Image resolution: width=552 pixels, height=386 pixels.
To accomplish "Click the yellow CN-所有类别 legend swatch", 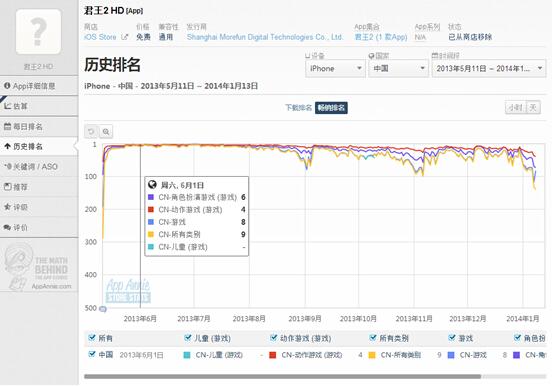I will click(x=372, y=355).
